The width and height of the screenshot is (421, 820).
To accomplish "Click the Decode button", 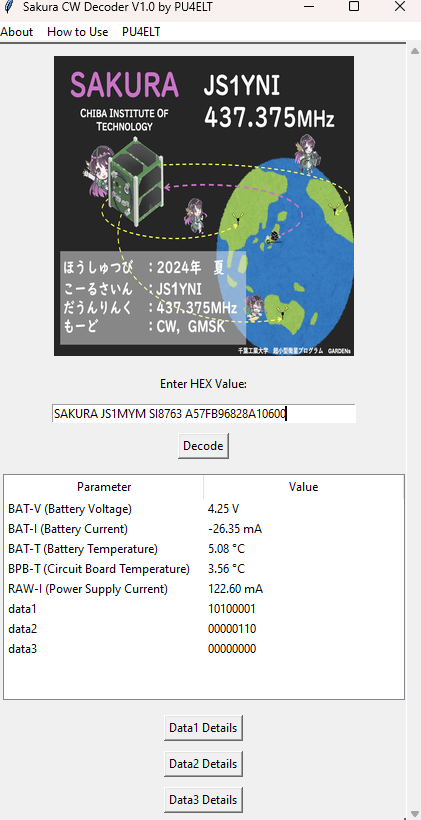I will [203, 446].
